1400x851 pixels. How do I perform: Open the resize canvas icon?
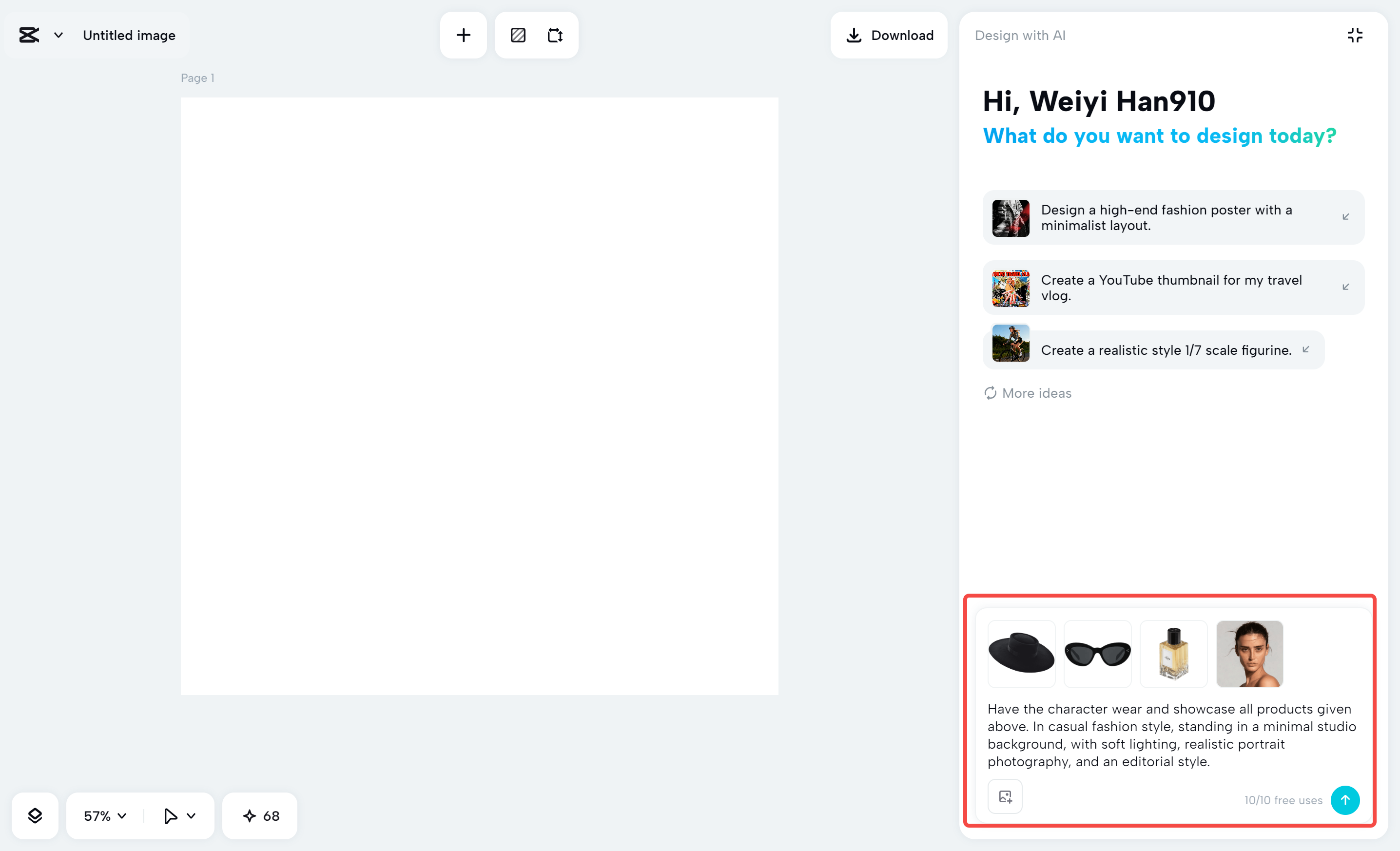point(555,35)
